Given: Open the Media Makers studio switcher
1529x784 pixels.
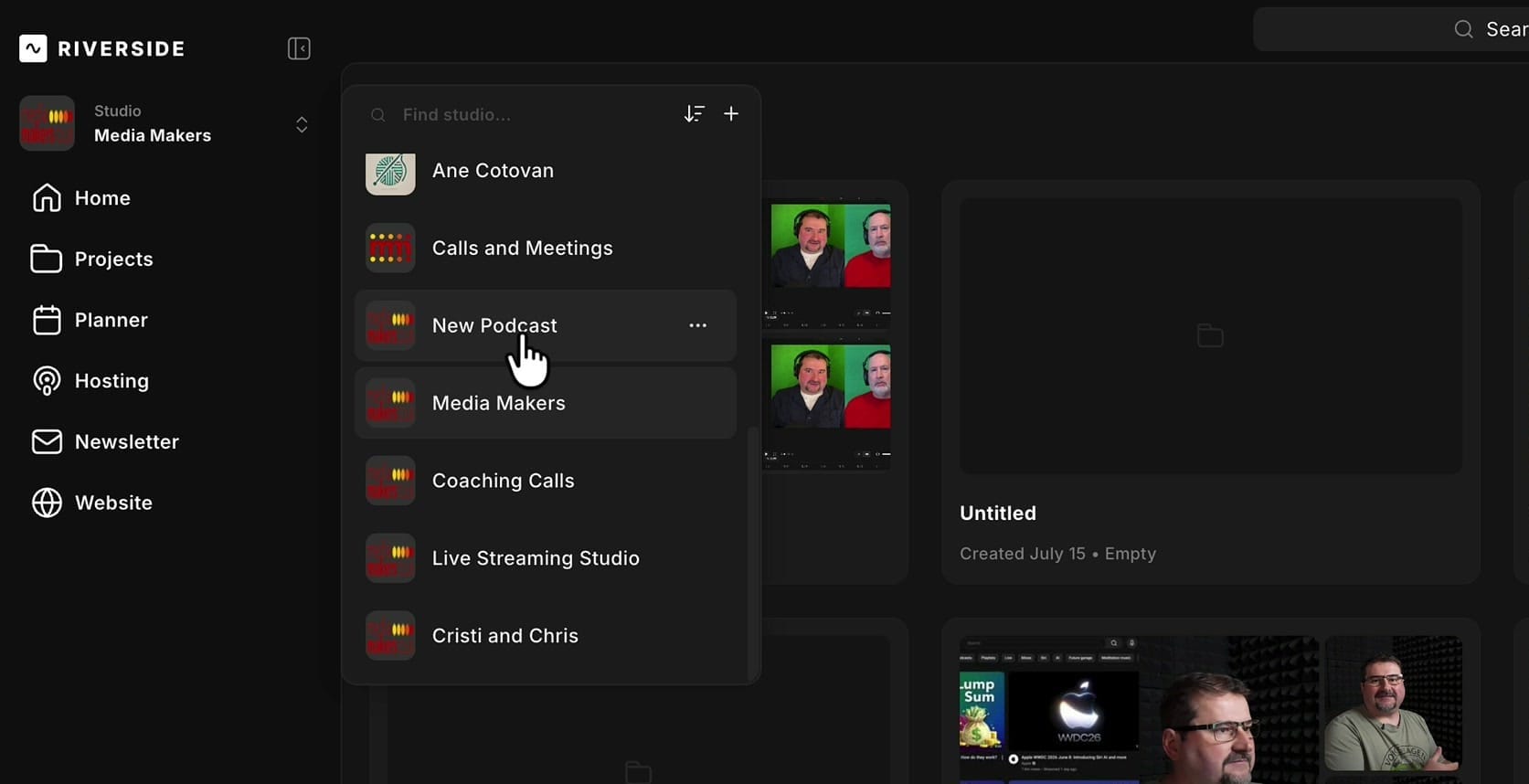Looking at the screenshot, I should point(165,123).
